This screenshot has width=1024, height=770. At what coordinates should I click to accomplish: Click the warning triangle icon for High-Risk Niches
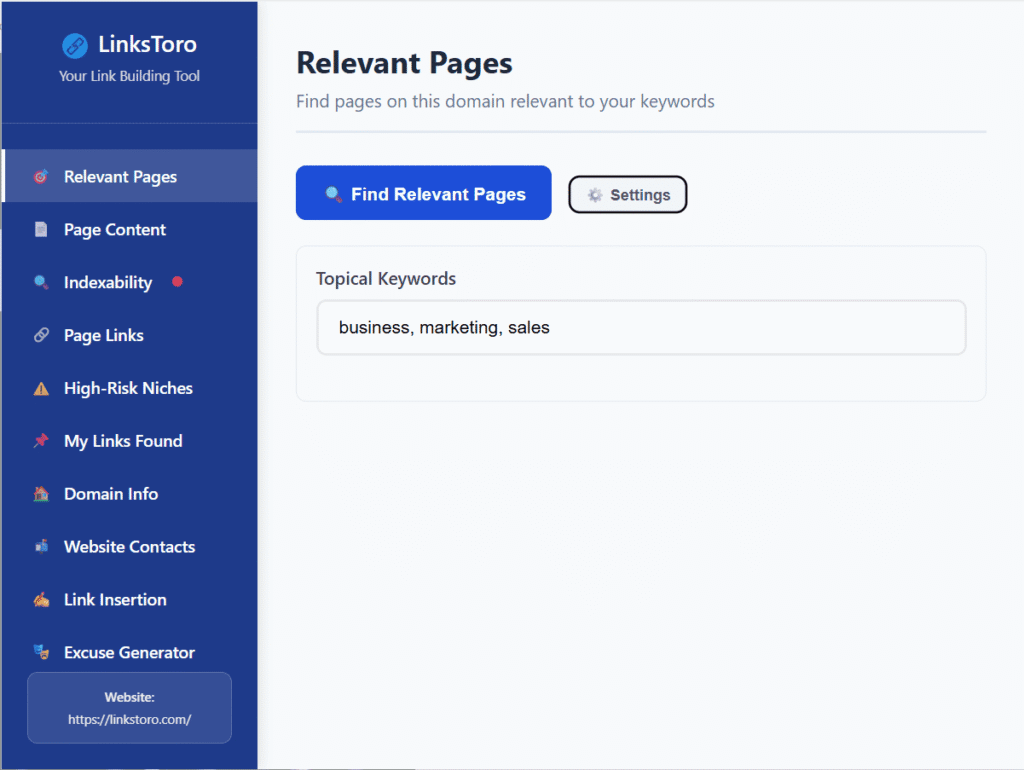pos(41,389)
